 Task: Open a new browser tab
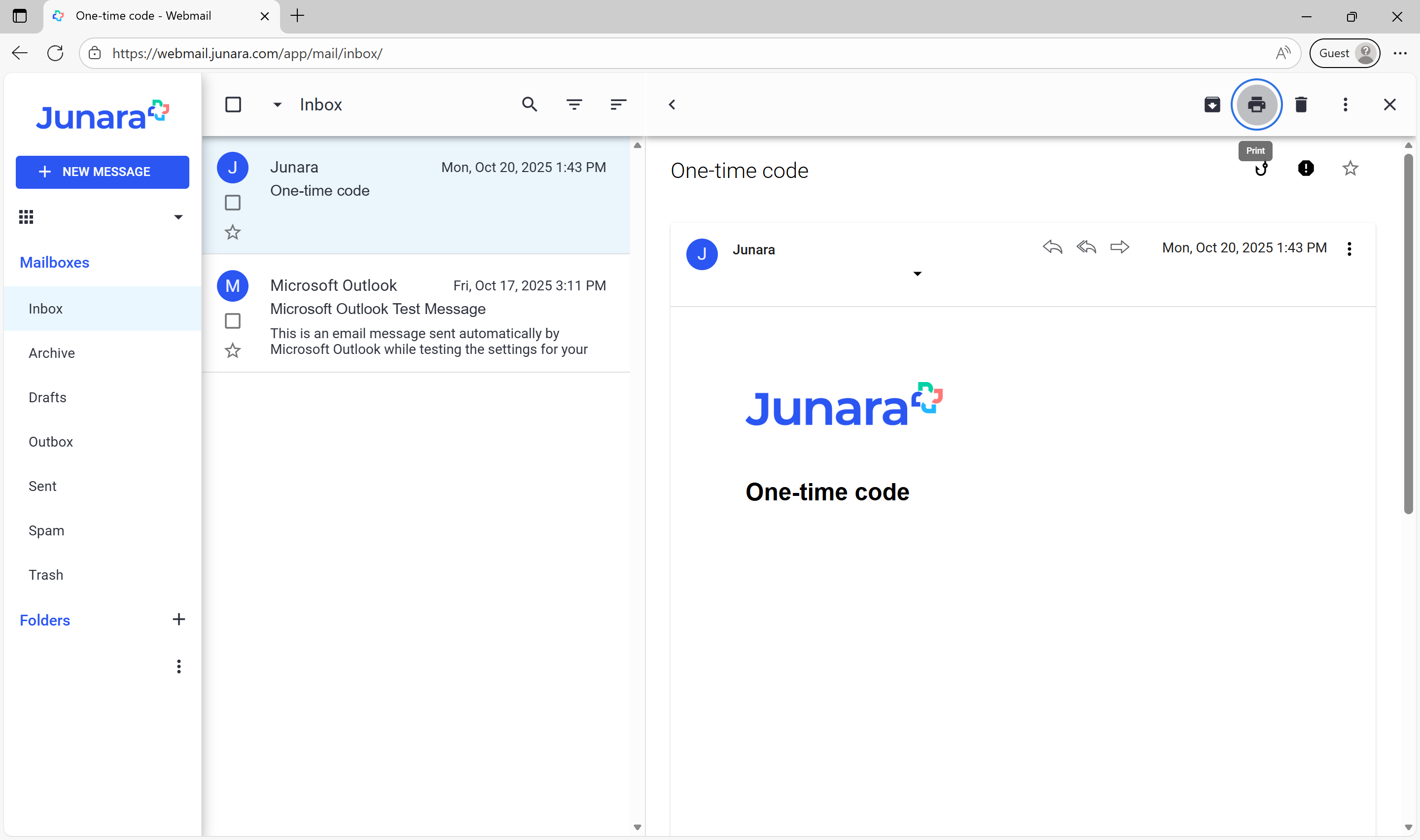coord(297,16)
